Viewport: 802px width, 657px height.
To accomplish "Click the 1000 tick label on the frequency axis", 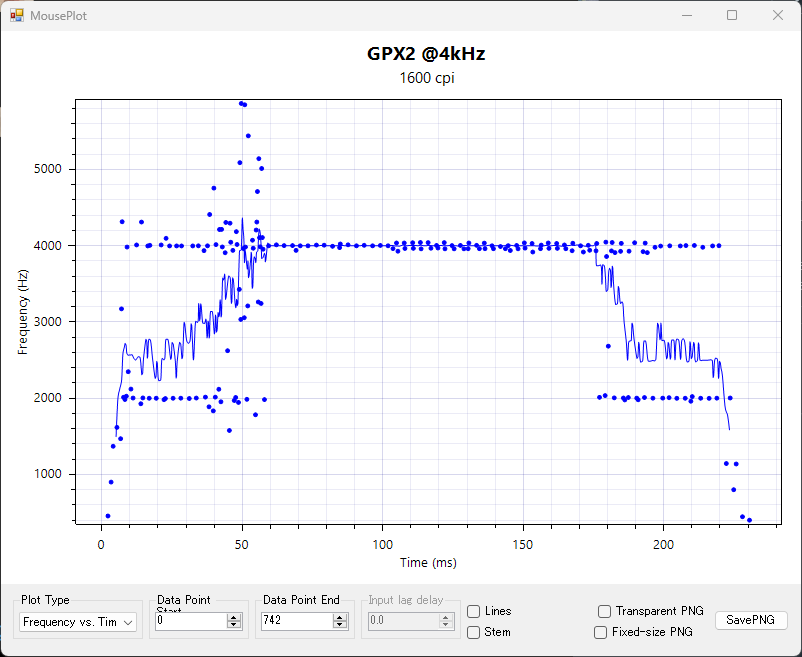I will (x=48, y=474).
